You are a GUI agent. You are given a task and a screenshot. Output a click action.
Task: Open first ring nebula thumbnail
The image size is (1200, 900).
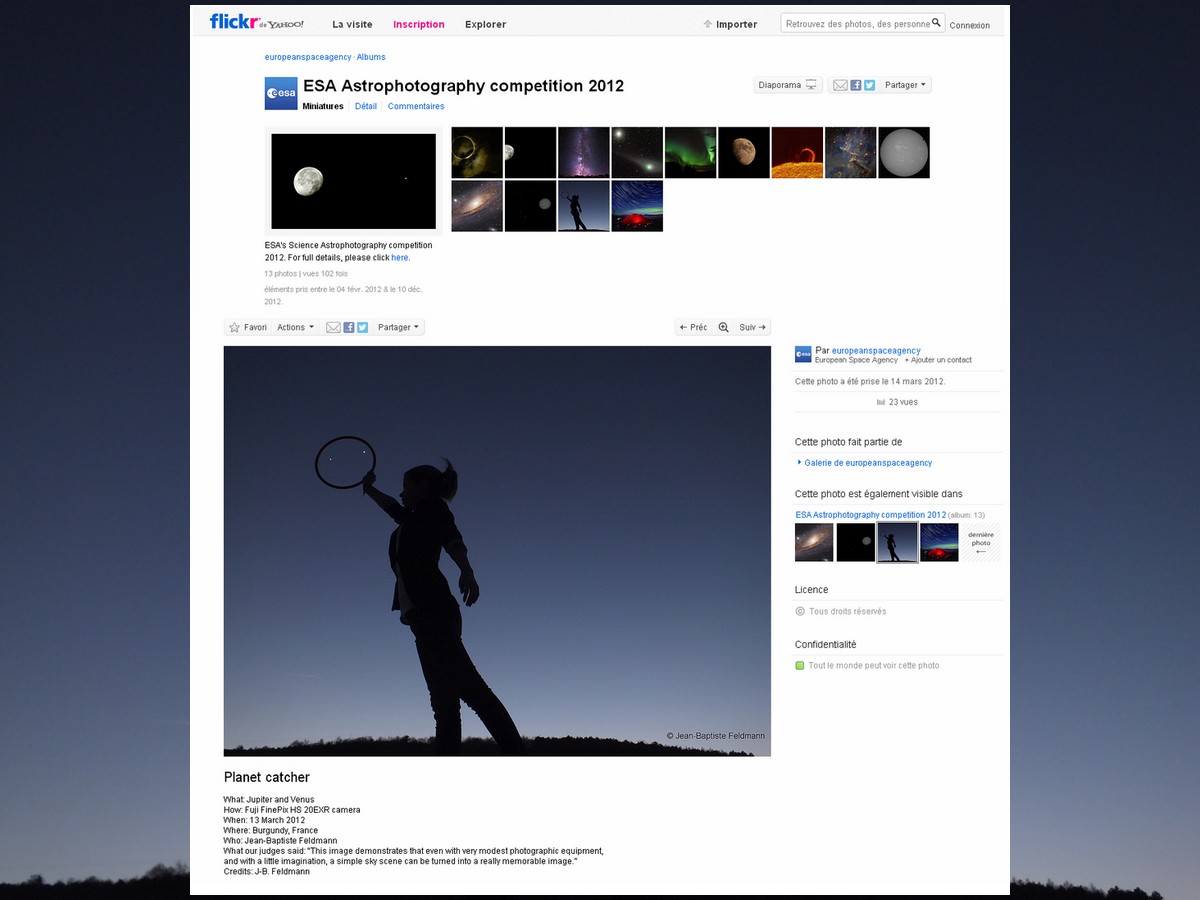[477, 152]
